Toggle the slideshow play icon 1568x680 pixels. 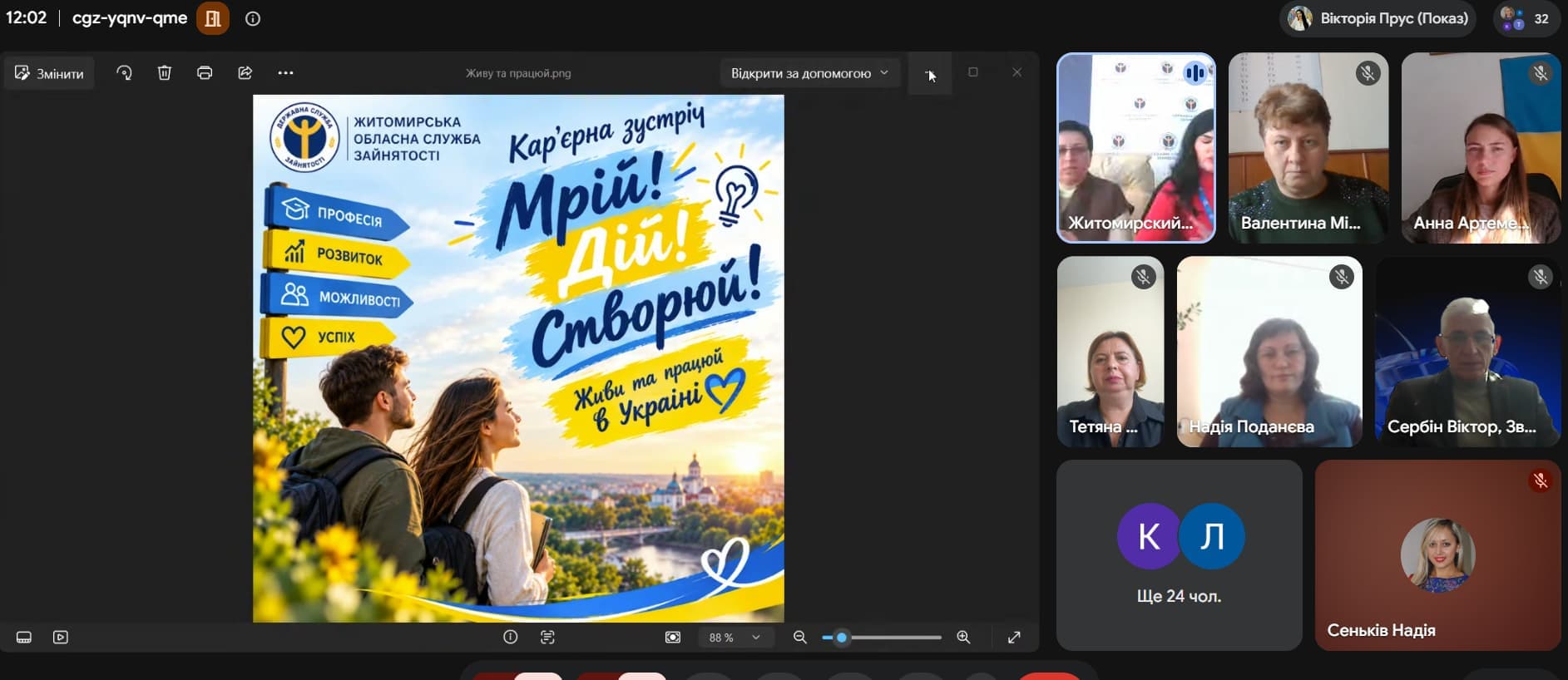tap(61, 637)
